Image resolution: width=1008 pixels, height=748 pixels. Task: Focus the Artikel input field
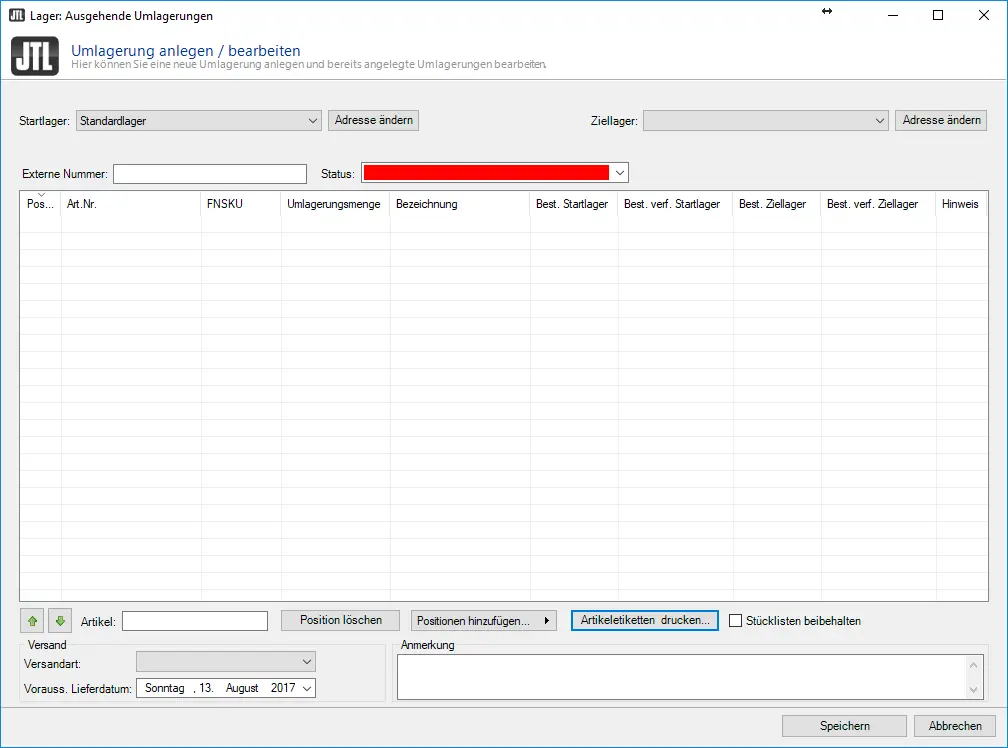195,621
